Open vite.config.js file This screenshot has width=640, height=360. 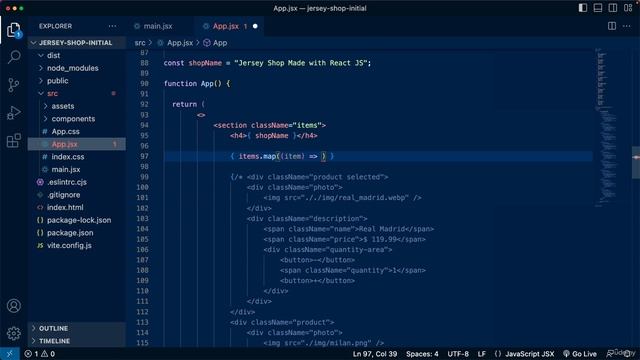coord(77,245)
